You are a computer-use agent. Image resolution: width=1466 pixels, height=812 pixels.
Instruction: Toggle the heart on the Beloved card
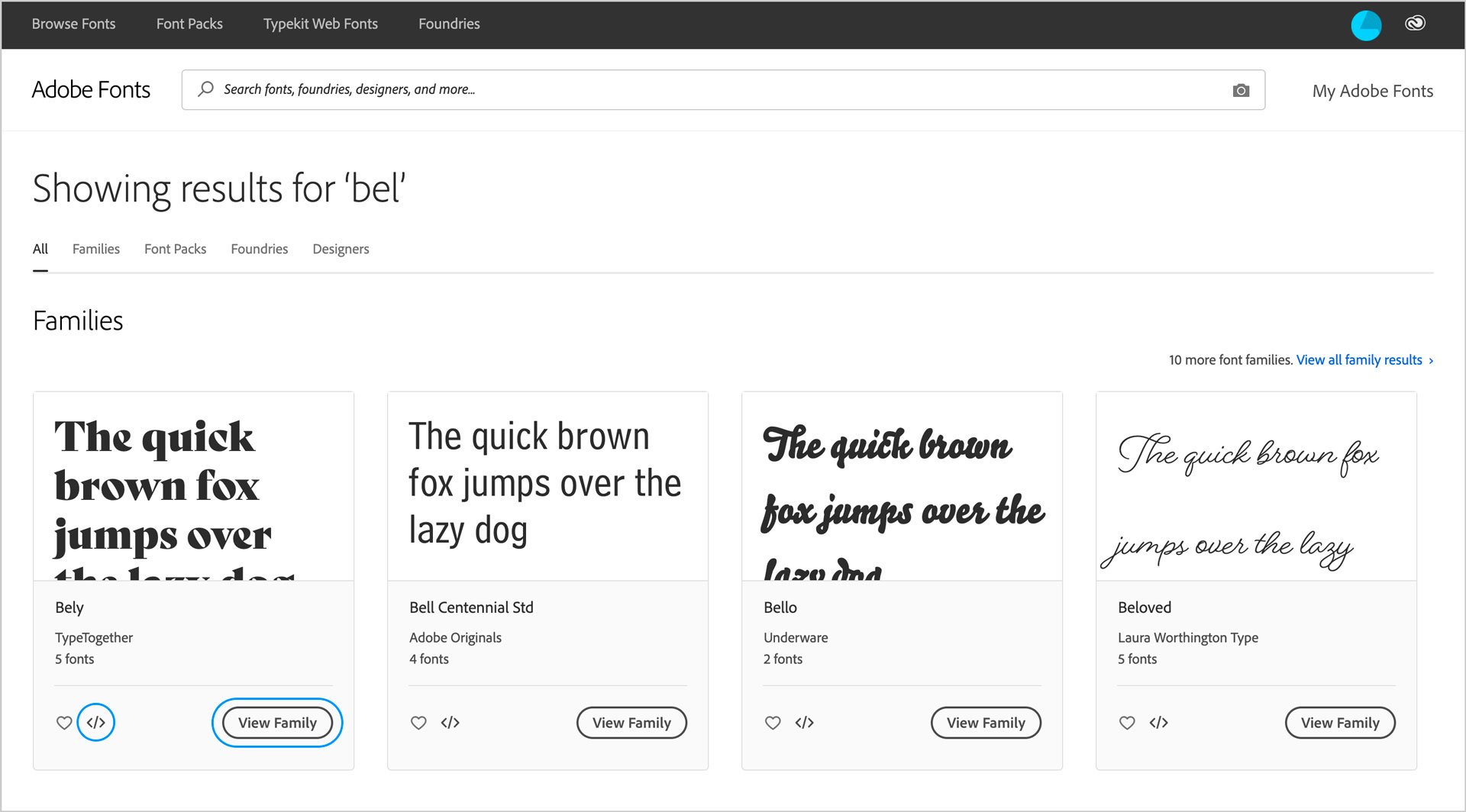point(1127,723)
